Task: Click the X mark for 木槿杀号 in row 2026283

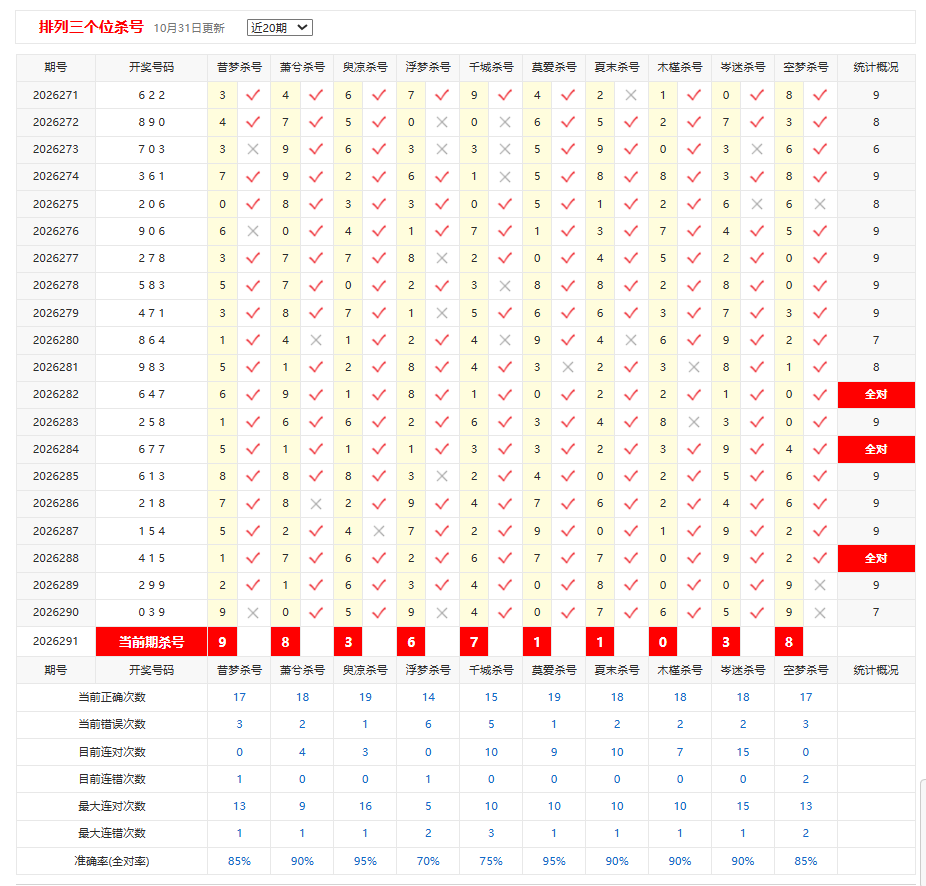Action: click(x=694, y=422)
